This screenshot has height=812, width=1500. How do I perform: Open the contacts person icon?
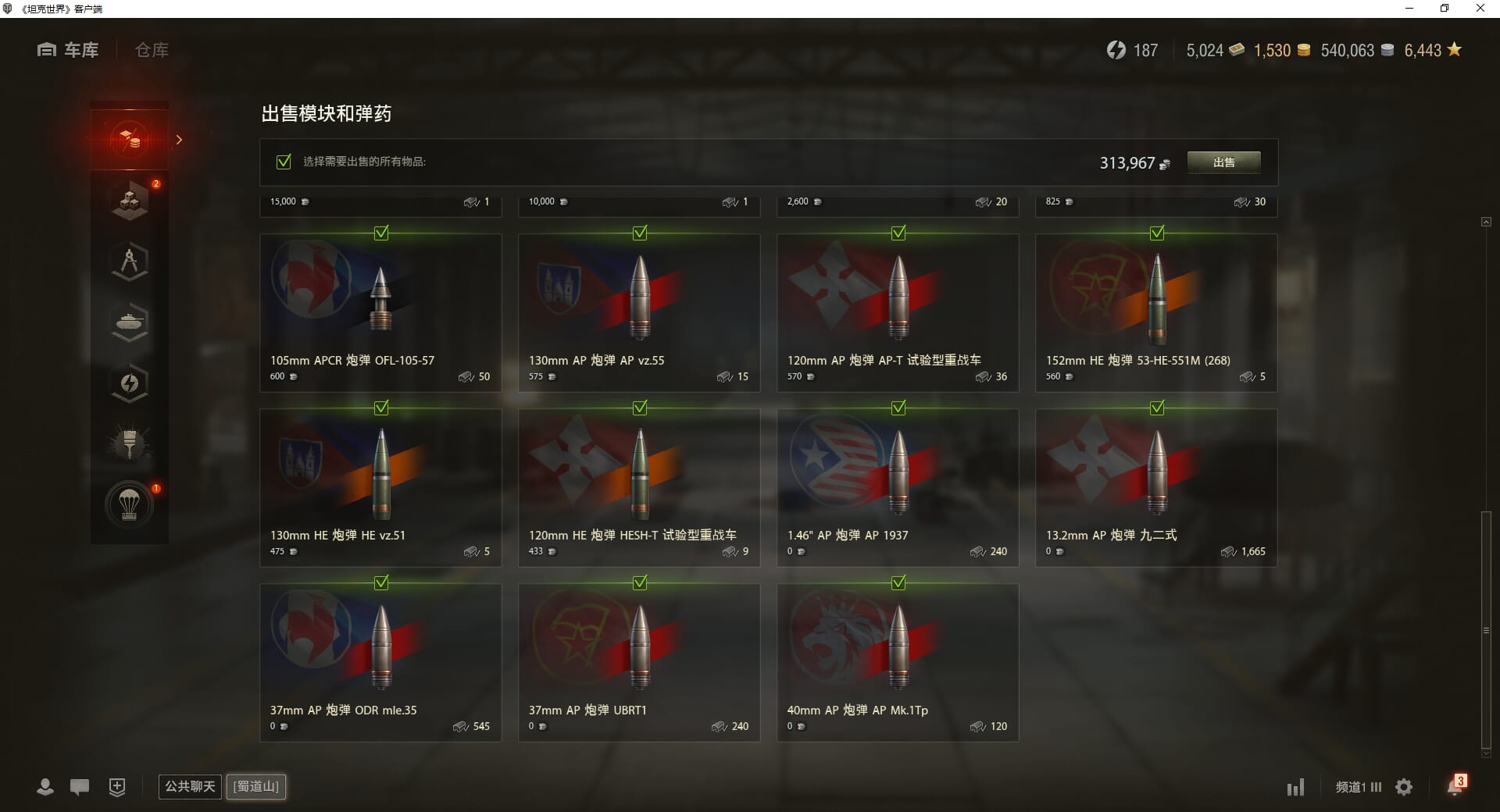click(45, 787)
